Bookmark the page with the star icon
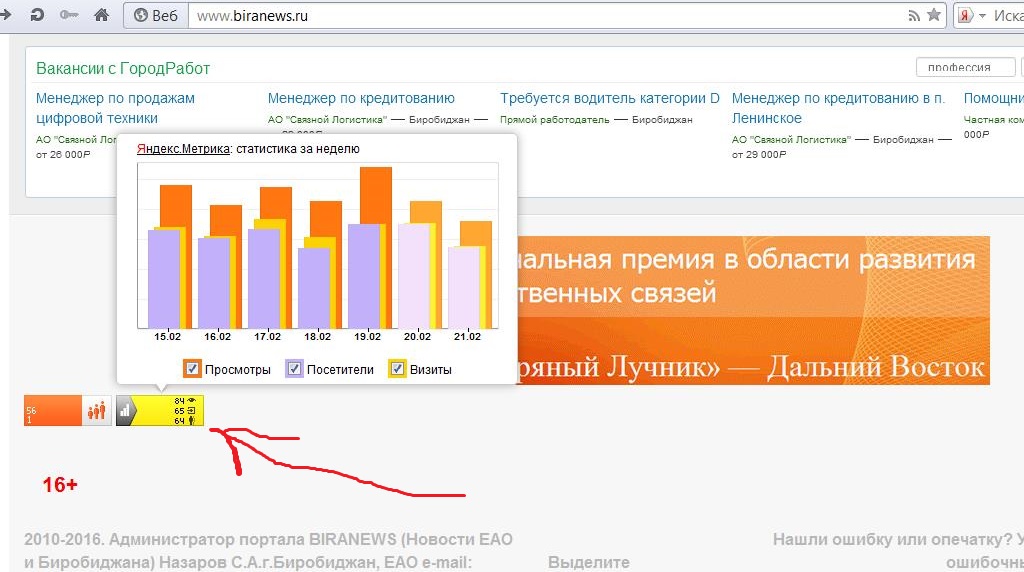Screen dimensions: 1024x572 coord(934,15)
